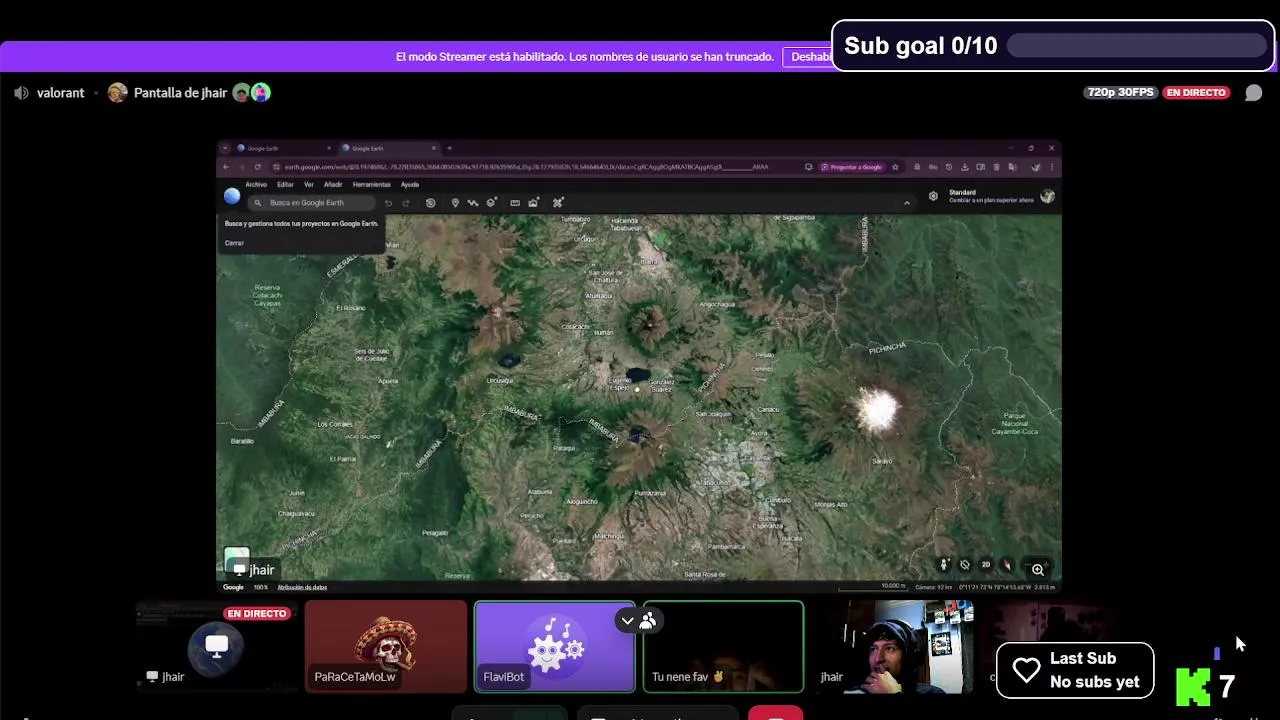Select the PaRaCeTaMoLw participant tile
This screenshot has height=720, width=1280.
pos(385,646)
